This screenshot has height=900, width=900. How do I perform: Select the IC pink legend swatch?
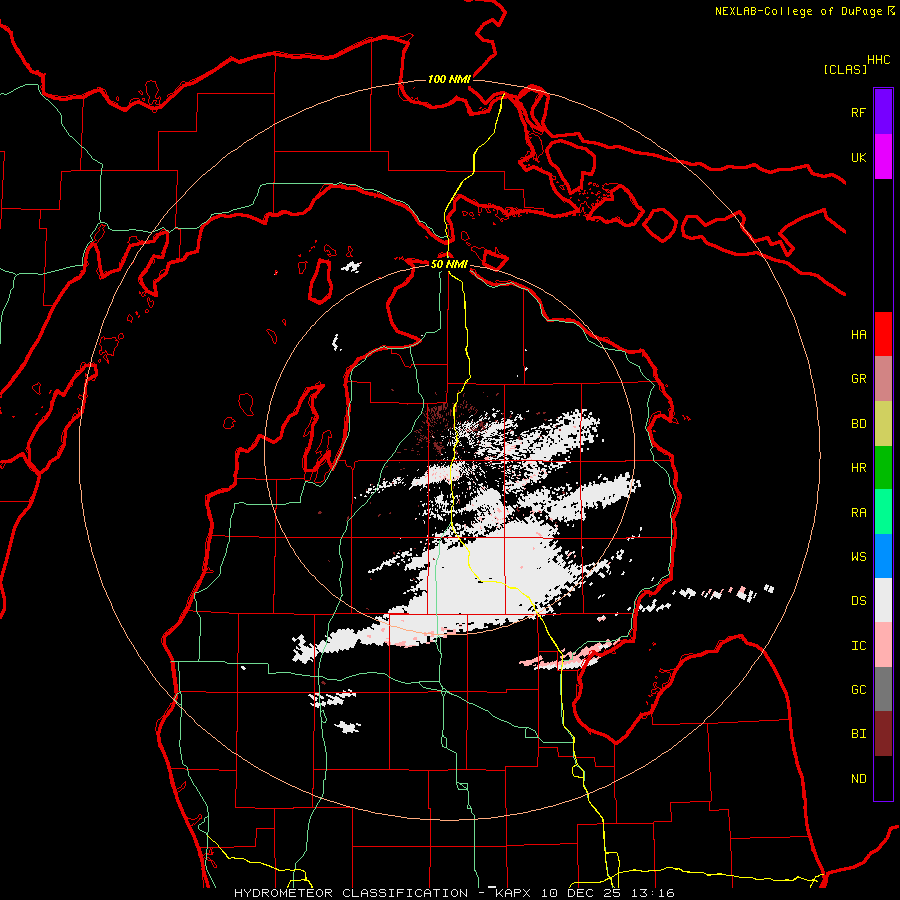coord(883,645)
